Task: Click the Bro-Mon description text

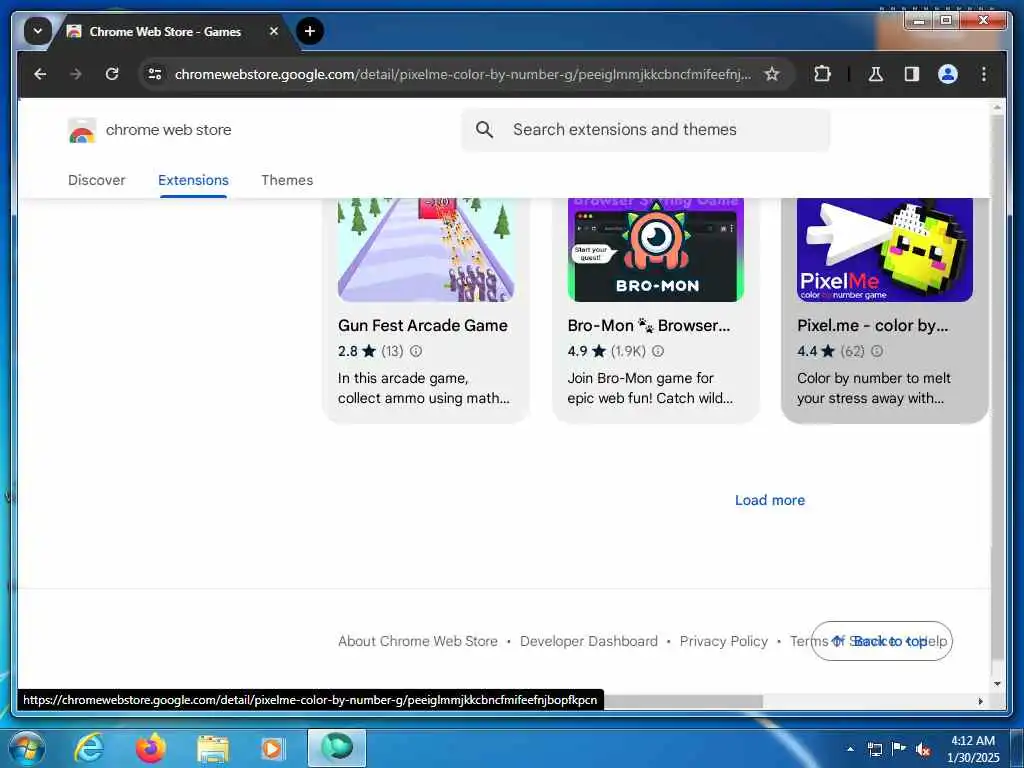Action: 650,388
